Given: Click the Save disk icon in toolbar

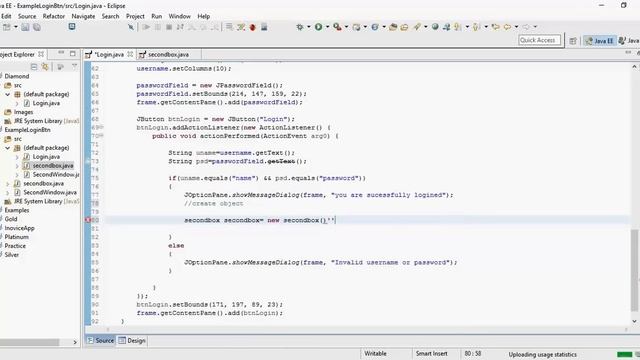Looking at the screenshot, I should [25, 27].
